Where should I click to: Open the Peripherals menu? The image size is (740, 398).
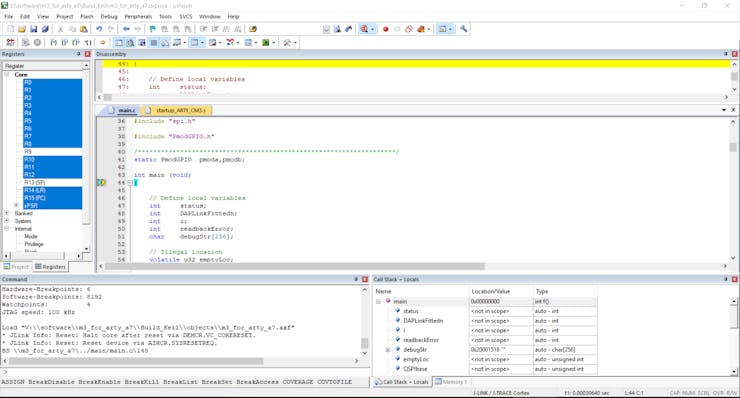138,17
